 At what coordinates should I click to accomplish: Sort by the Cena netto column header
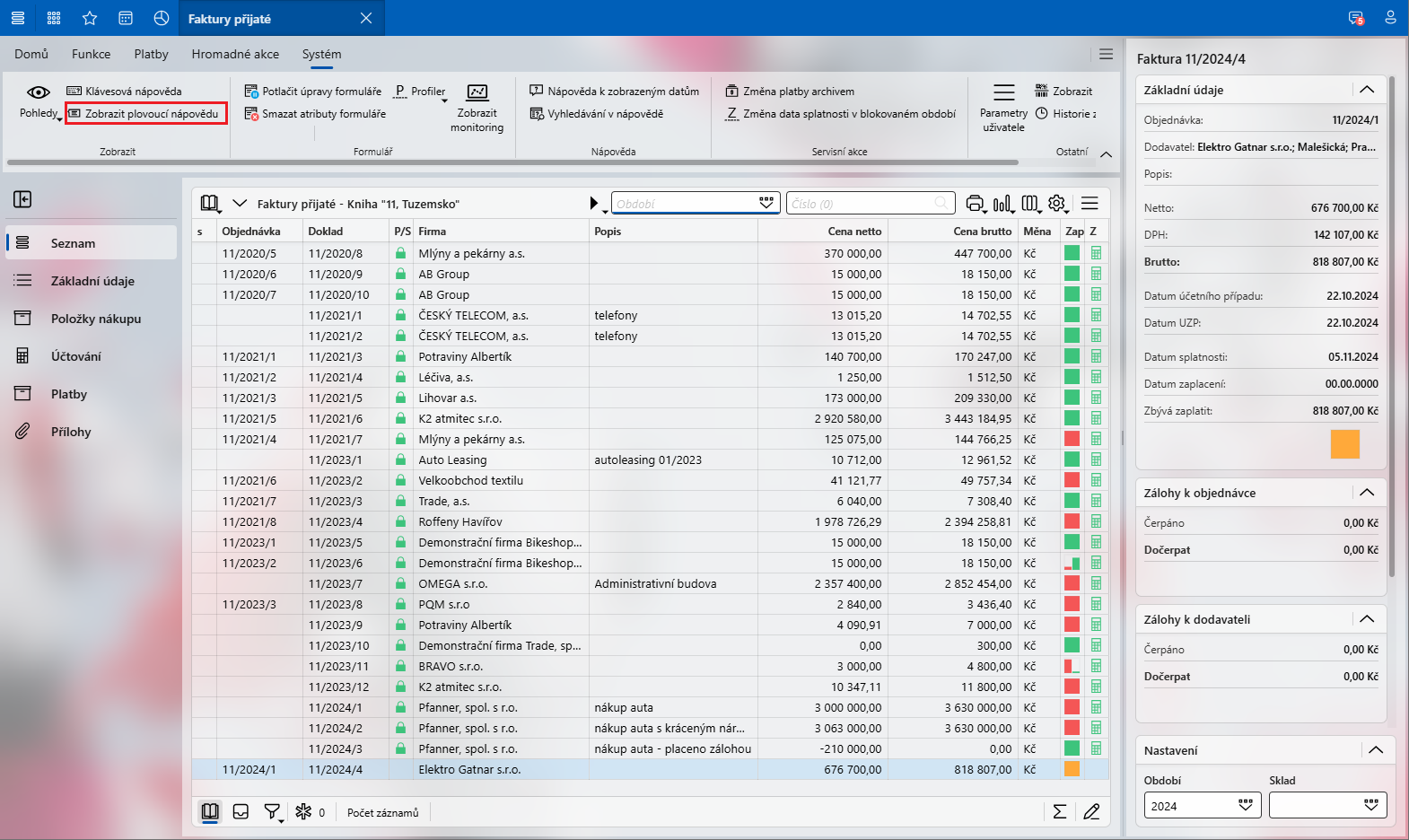pyautogui.click(x=822, y=232)
